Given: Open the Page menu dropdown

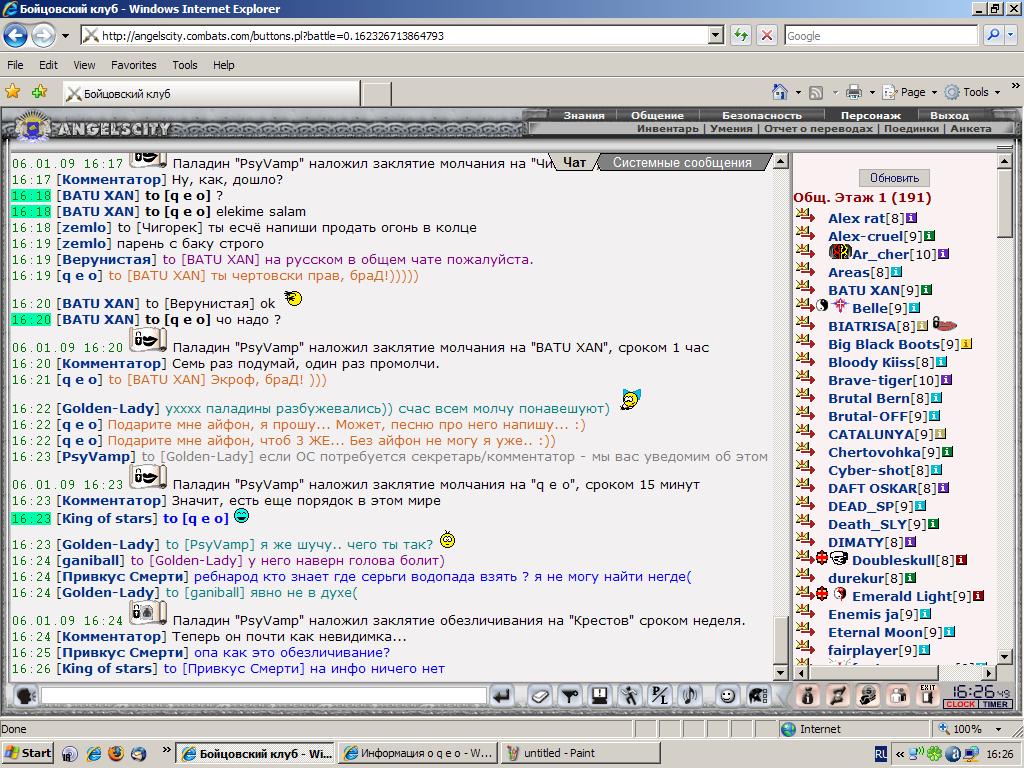Looking at the screenshot, I should coord(911,92).
